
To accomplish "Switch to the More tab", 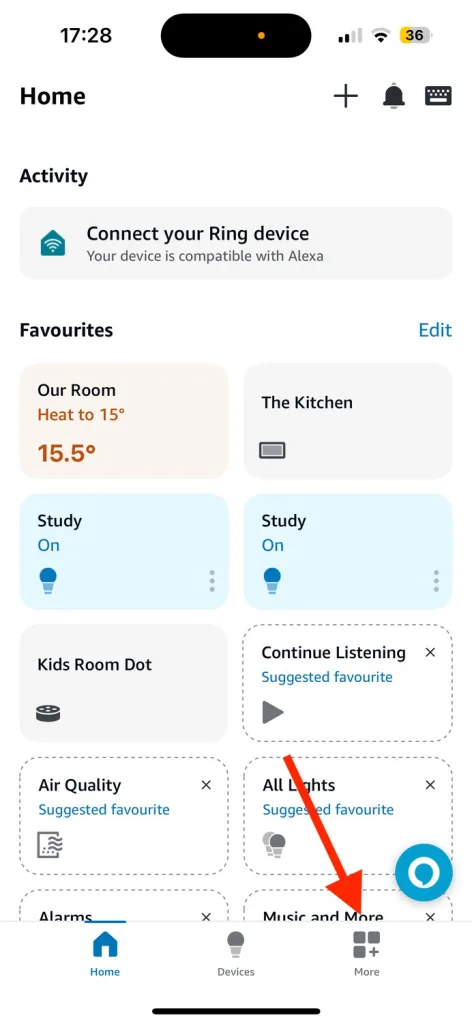I will tap(366, 954).
